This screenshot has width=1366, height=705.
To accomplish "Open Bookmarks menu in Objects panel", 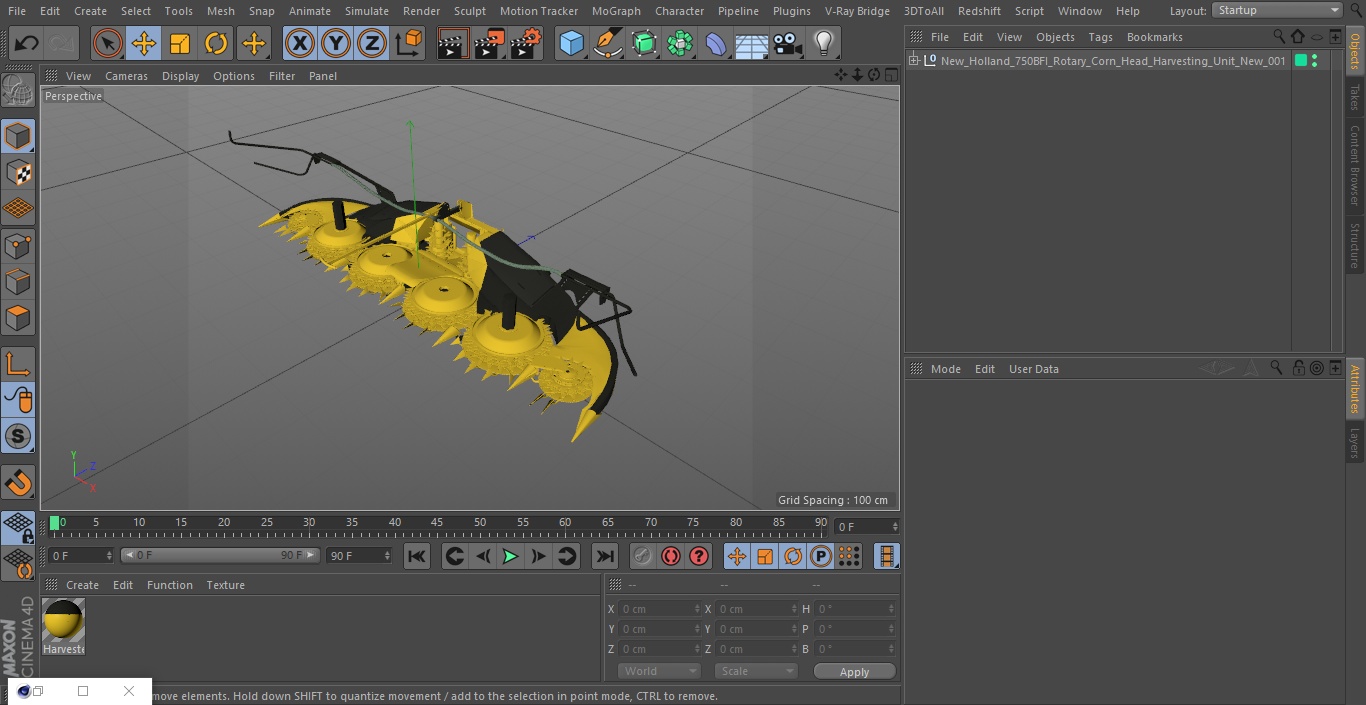I will coord(1155,37).
